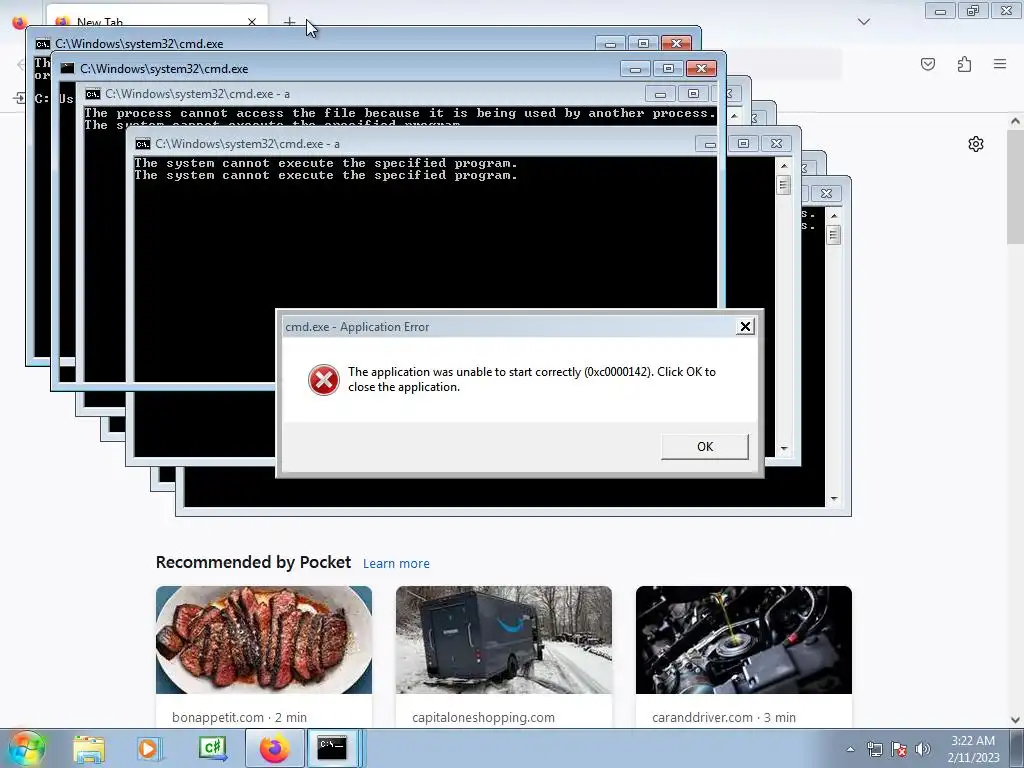
Task: Click the volume speaker tray icon
Action: tap(923, 749)
